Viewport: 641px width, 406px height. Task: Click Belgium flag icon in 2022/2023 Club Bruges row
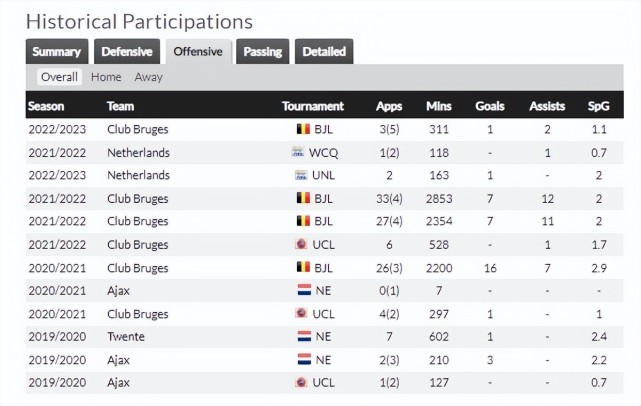tap(304, 129)
